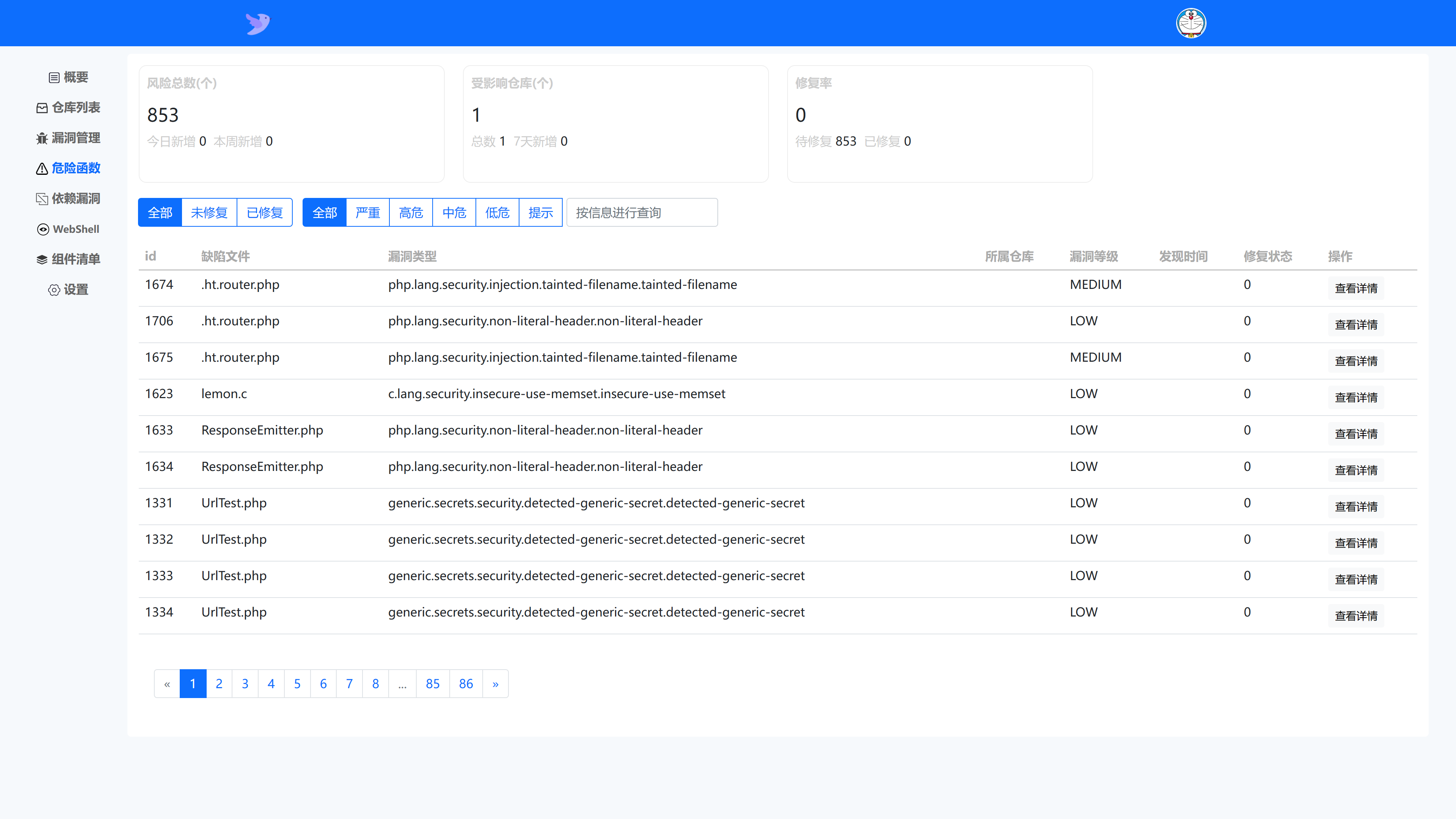Click the next page » arrow

[495, 684]
